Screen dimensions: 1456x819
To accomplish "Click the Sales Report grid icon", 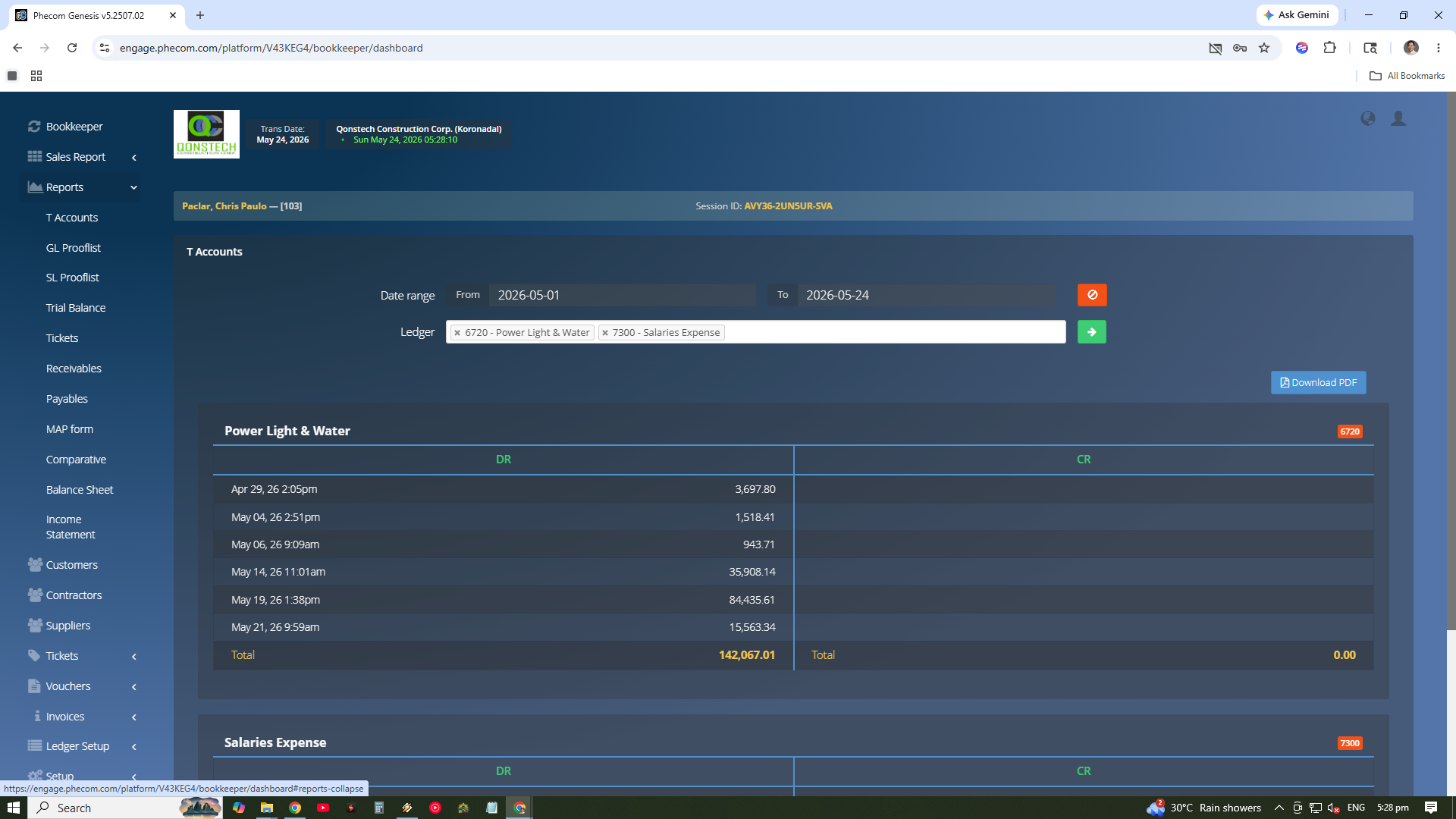I will 35,156.
